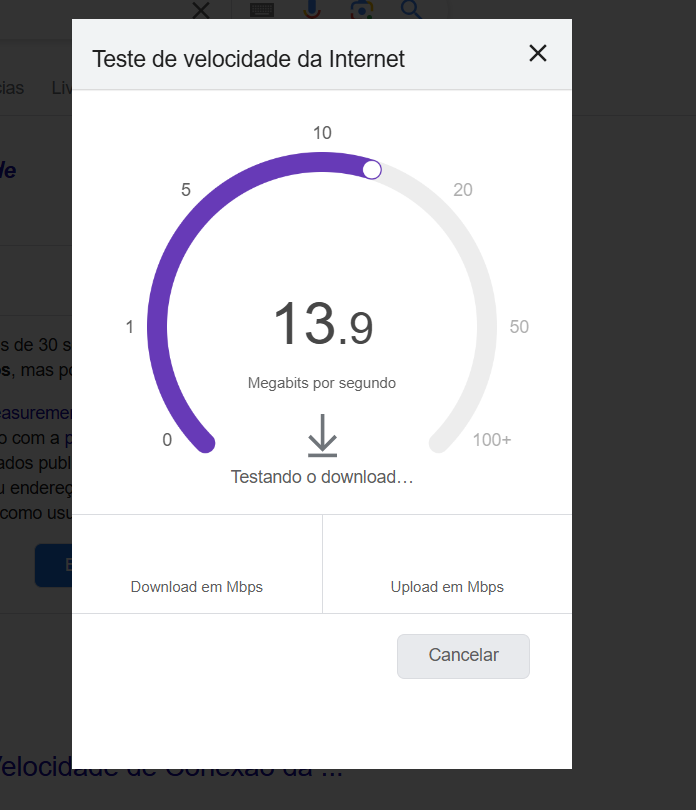Close the Internet speed test dialog
Image resolution: width=696 pixels, height=810 pixels.
[538, 53]
